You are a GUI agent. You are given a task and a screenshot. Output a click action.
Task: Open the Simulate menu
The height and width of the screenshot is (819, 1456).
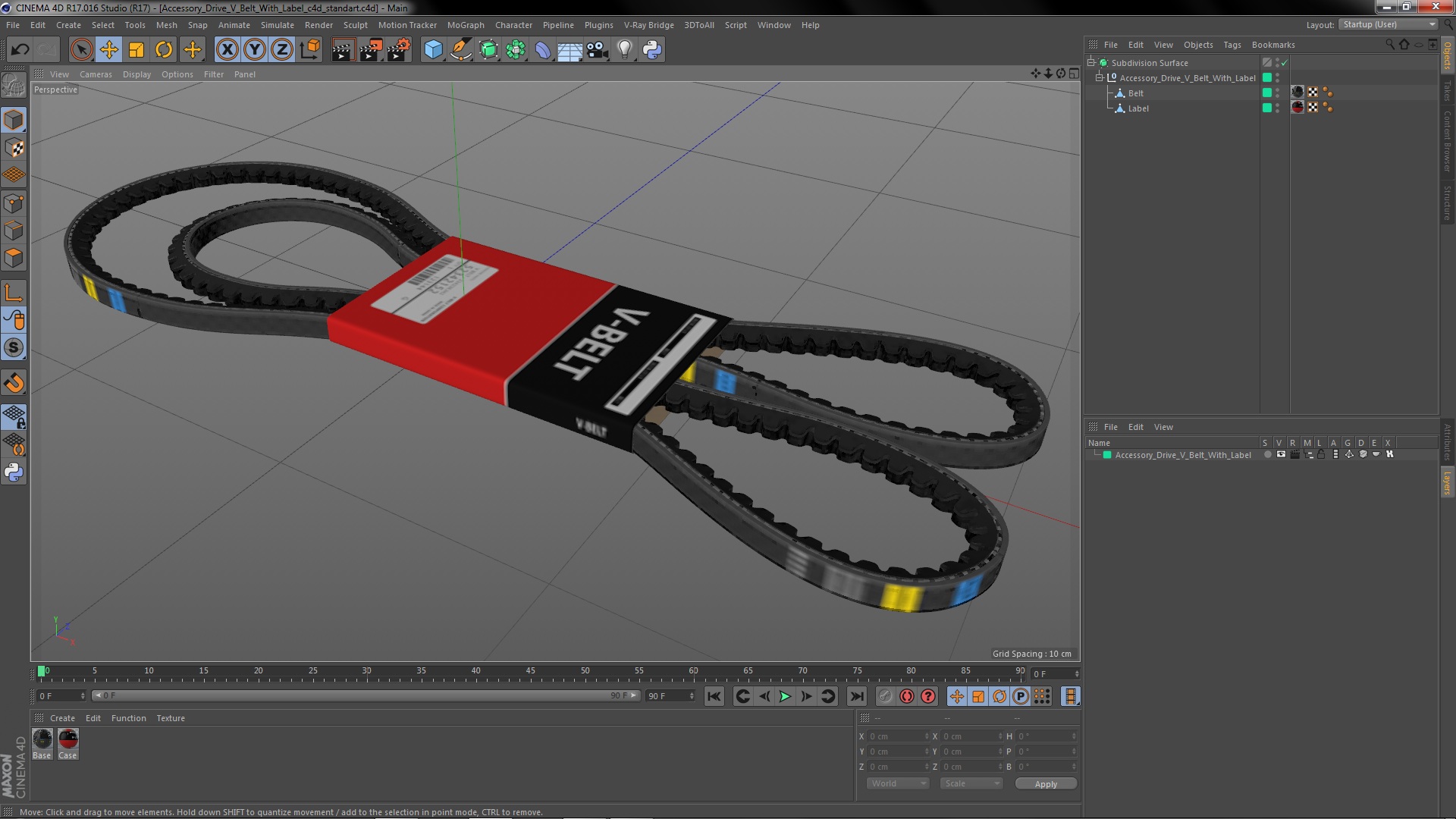277,25
